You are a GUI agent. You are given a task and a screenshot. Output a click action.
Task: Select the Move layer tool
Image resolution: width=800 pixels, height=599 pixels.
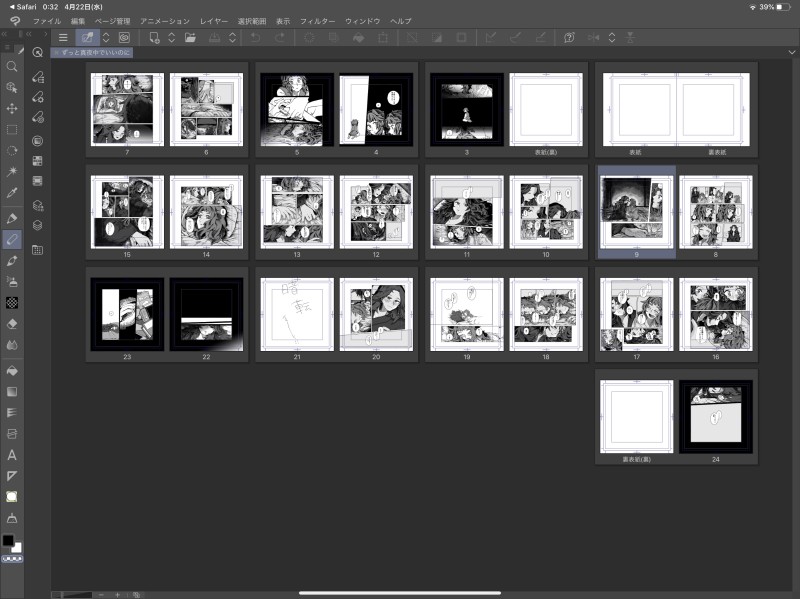point(12,109)
